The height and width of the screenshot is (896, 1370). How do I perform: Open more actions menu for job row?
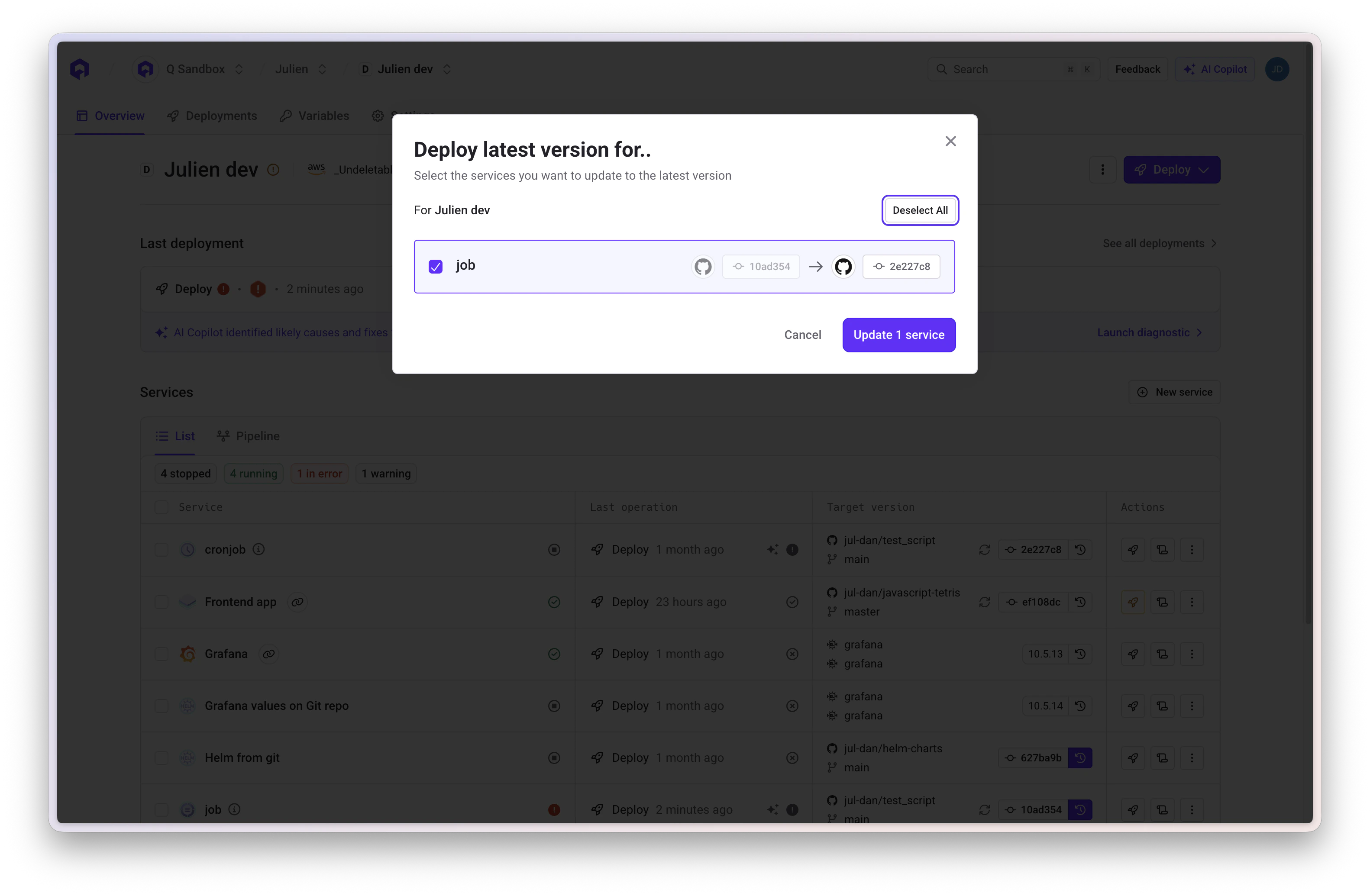[1192, 810]
